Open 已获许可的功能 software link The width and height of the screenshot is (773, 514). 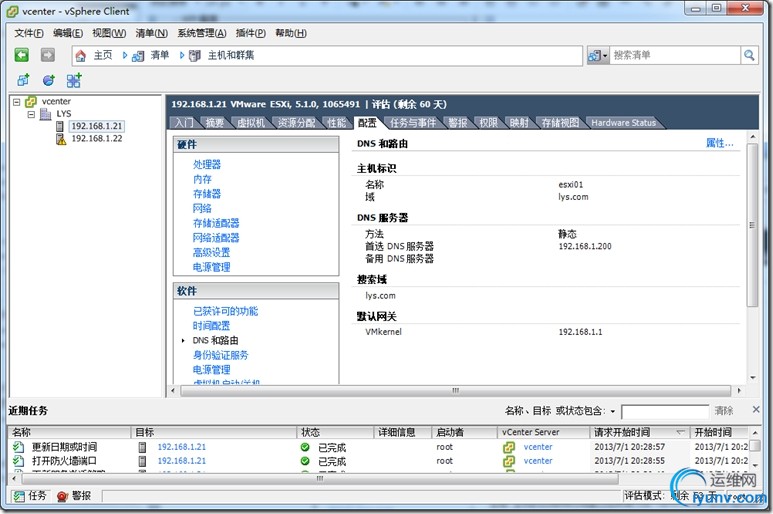225,311
